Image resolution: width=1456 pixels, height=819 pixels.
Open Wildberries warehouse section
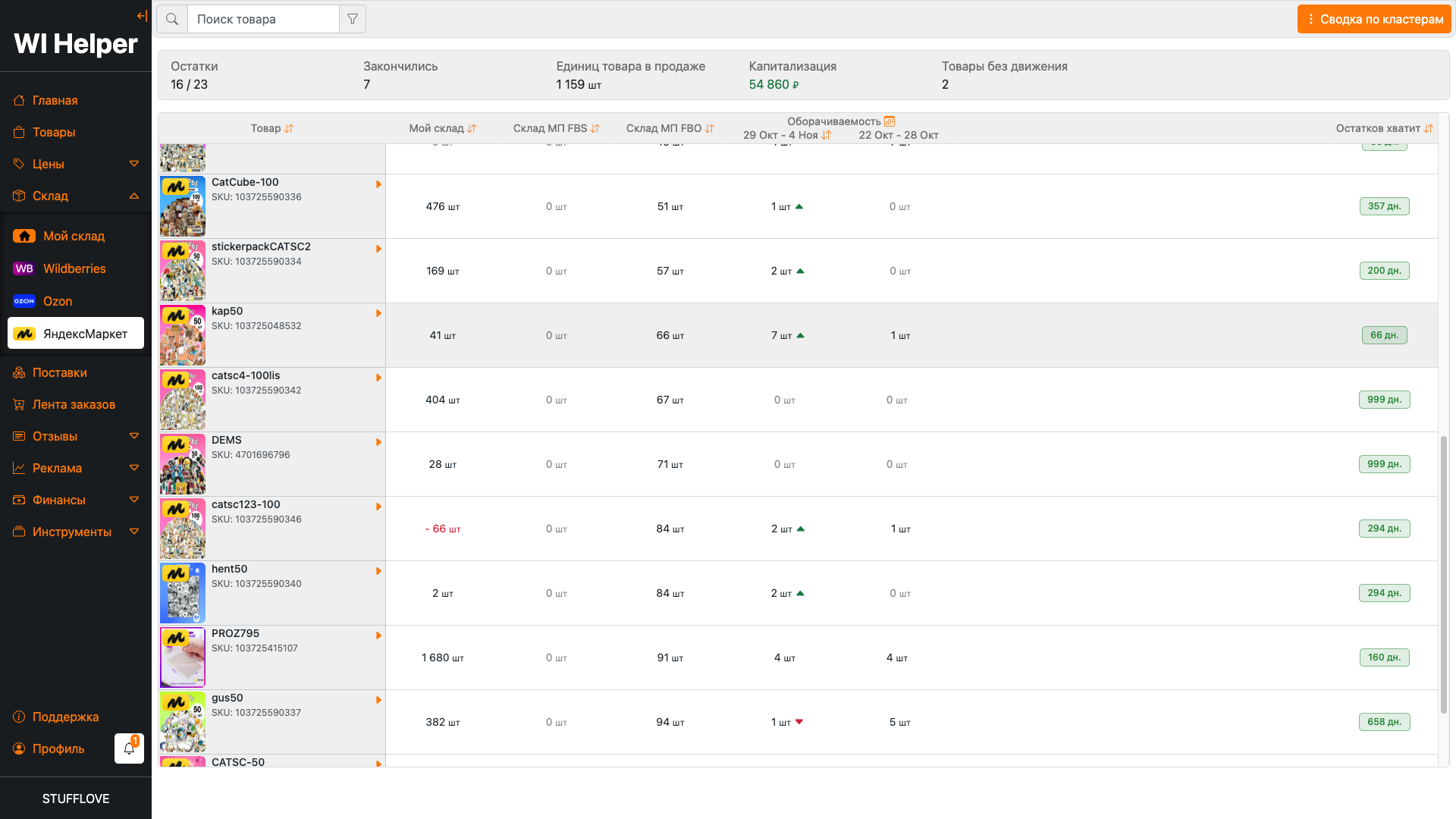[x=74, y=268]
